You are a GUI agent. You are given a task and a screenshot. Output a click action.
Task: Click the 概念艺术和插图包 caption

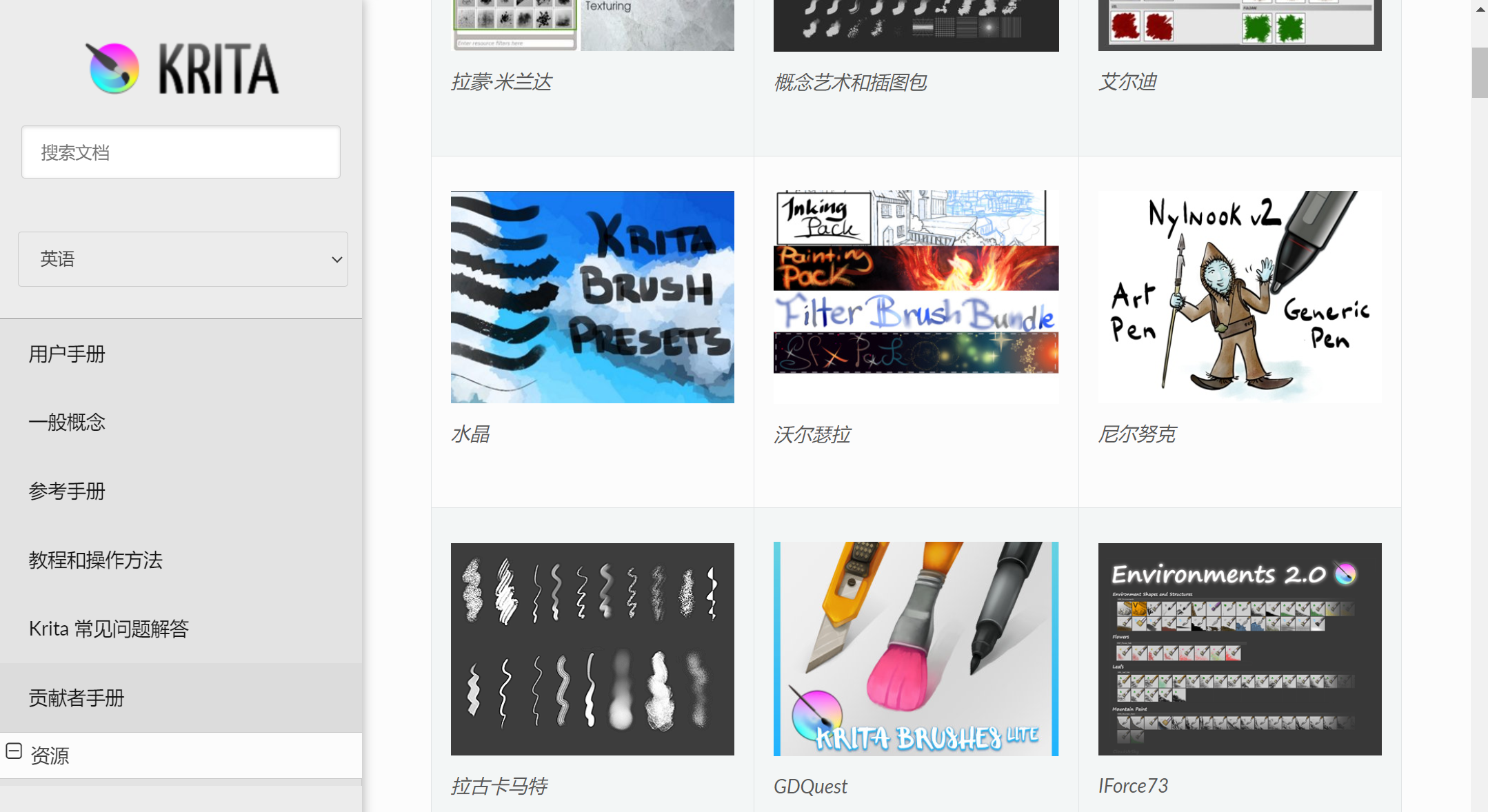click(850, 82)
